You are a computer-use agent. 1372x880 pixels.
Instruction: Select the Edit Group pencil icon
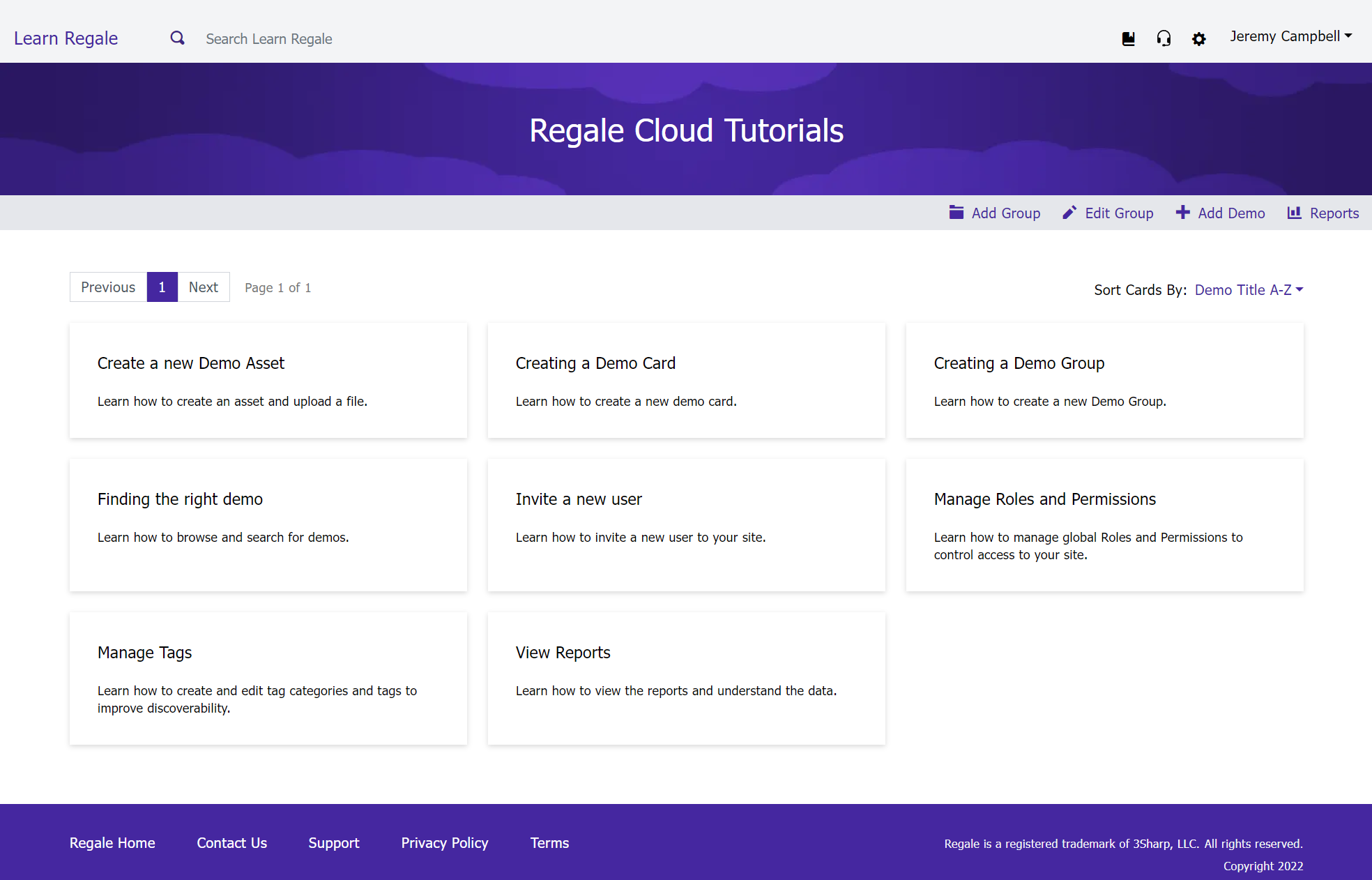pos(1069,212)
